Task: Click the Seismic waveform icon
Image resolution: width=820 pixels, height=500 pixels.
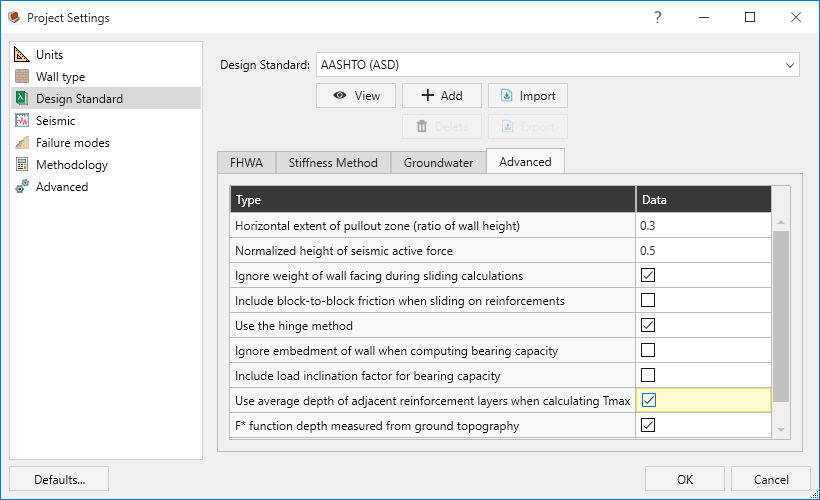Action: click(22, 120)
